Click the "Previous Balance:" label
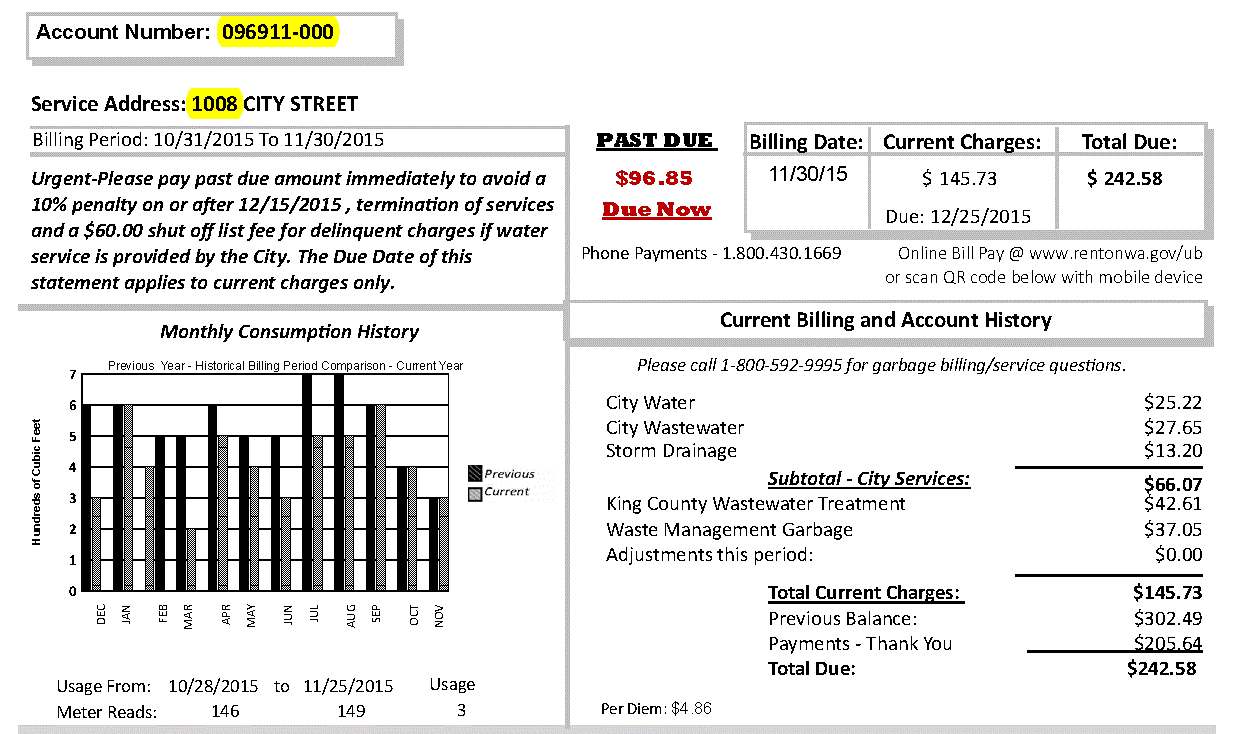The image size is (1256, 734). point(843,619)
